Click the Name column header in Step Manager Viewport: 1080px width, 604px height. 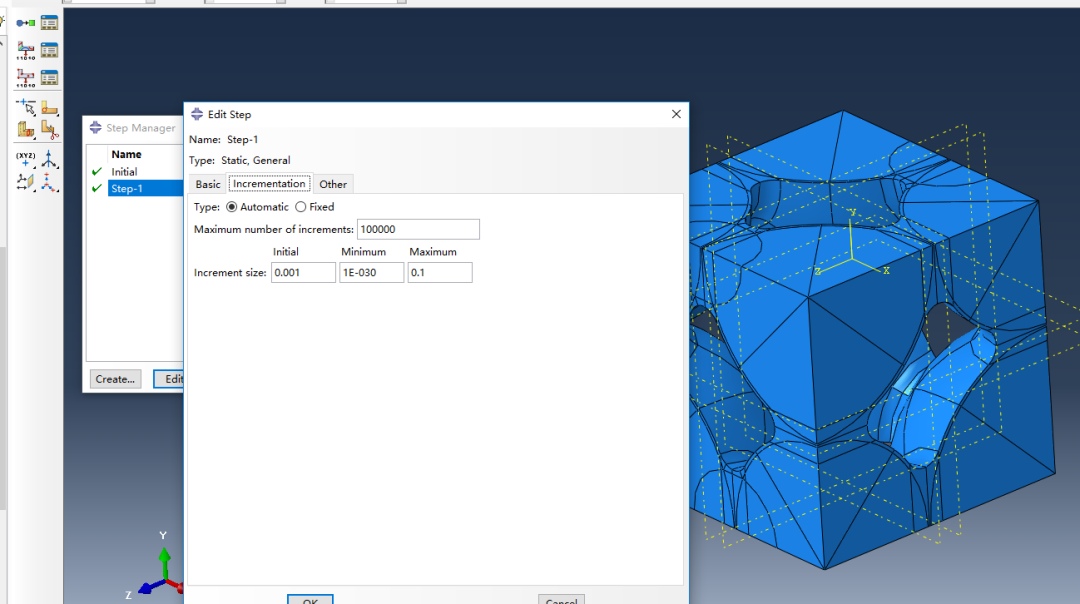pos(126,154)
